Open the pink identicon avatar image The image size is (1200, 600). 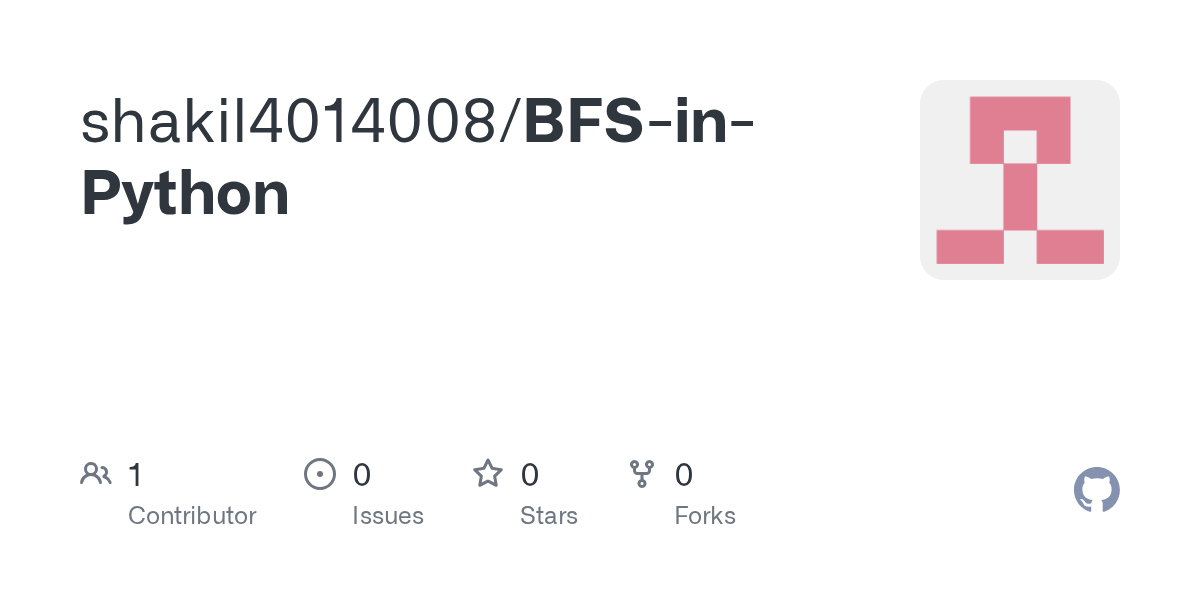pyautogui.click(x=1020, y=180)
